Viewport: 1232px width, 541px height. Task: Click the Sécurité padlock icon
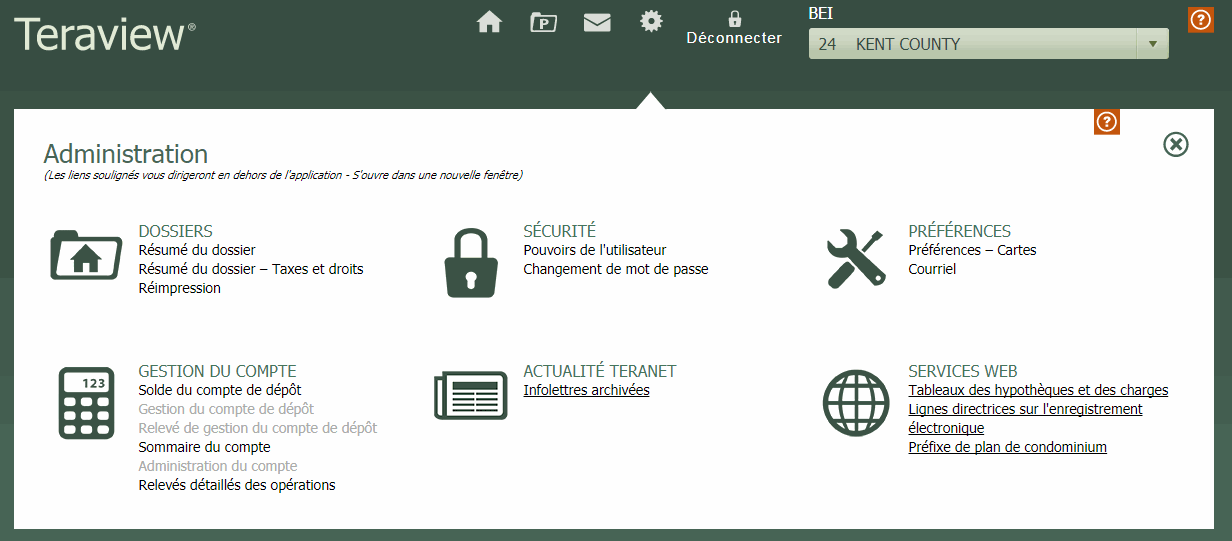click(x=470, y=263)
